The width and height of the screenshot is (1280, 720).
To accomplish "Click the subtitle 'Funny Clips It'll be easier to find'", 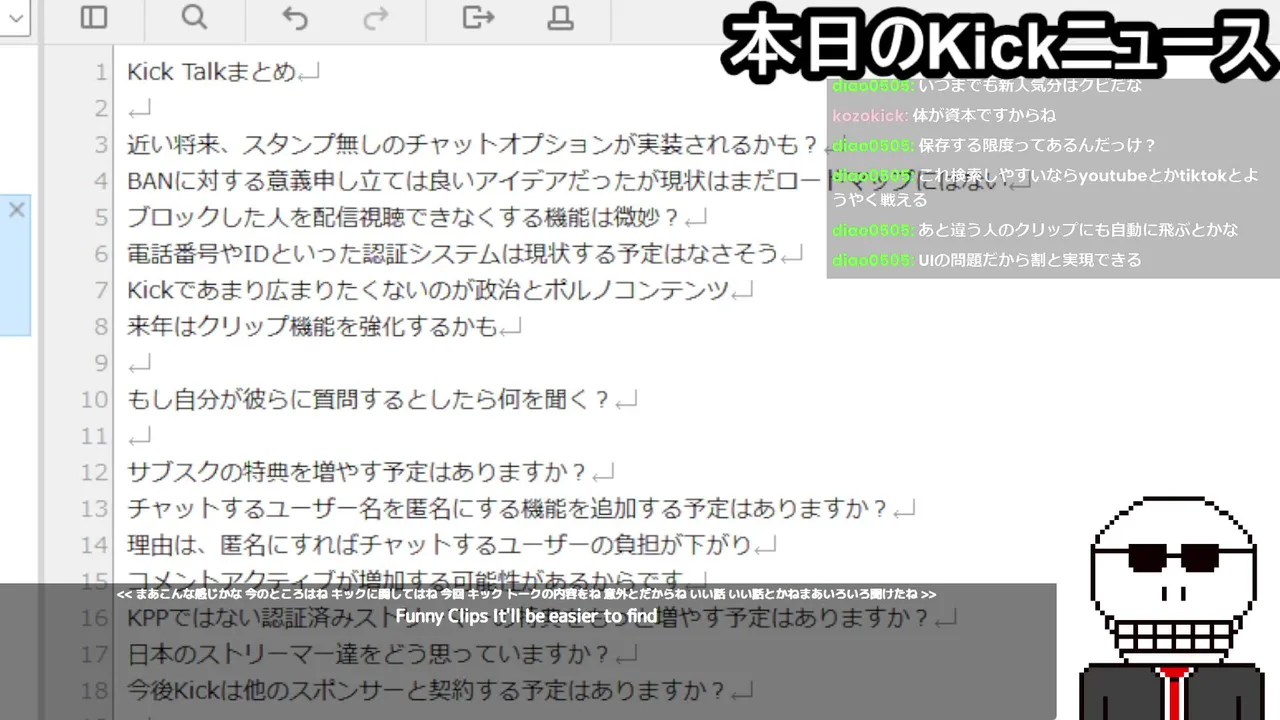I will click(526, 616).
